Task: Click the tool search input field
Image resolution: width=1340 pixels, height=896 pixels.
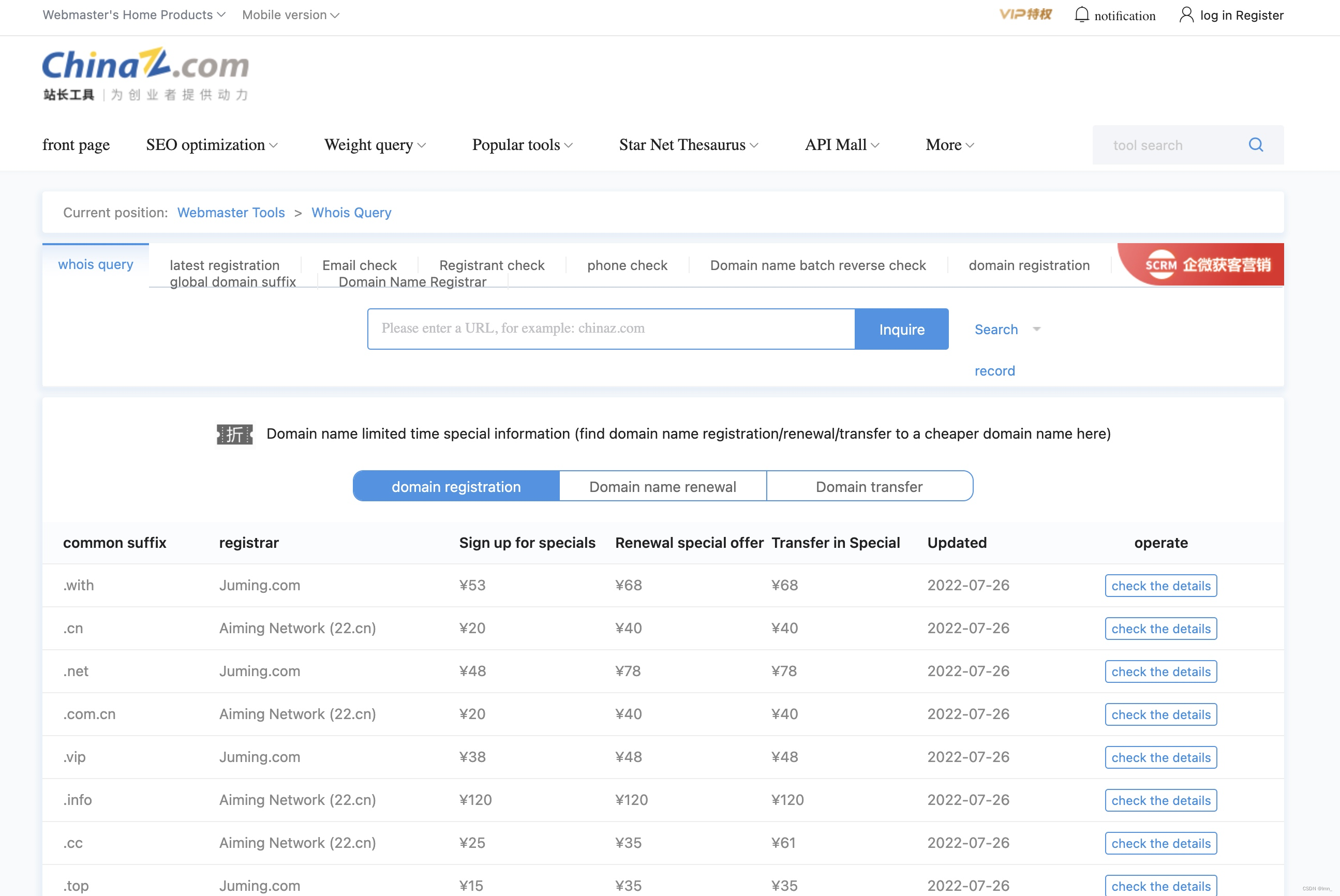Action: coord(1168,144)
